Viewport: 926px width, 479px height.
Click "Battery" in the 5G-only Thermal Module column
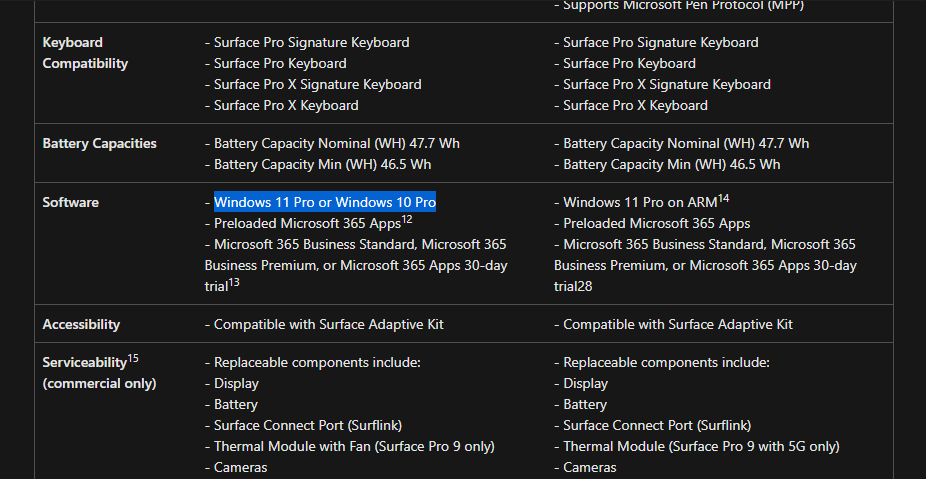(x=585, y=405)
